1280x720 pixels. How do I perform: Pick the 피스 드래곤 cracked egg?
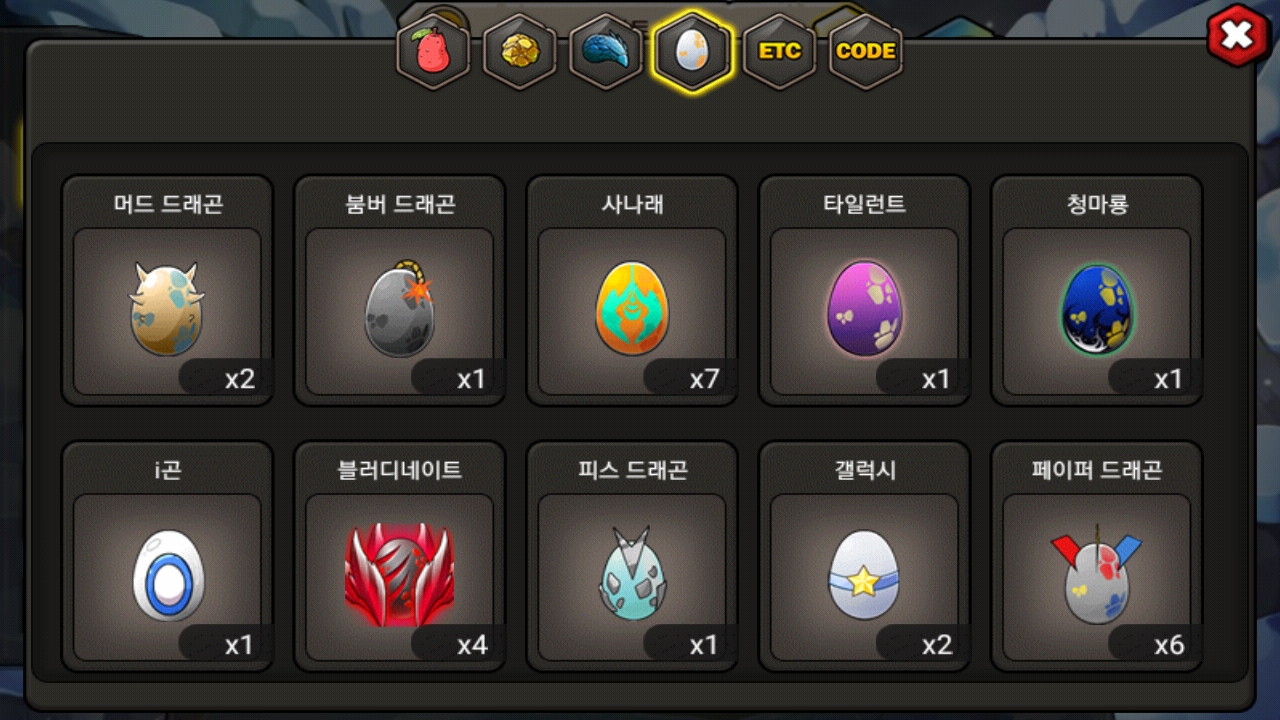pos(632,575)
